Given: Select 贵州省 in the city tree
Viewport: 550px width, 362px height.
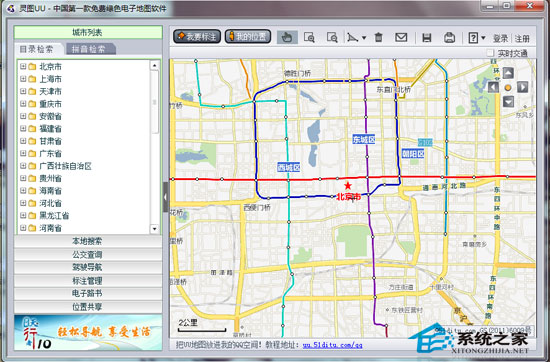Looking at the screenshot, I should (50, 179).
